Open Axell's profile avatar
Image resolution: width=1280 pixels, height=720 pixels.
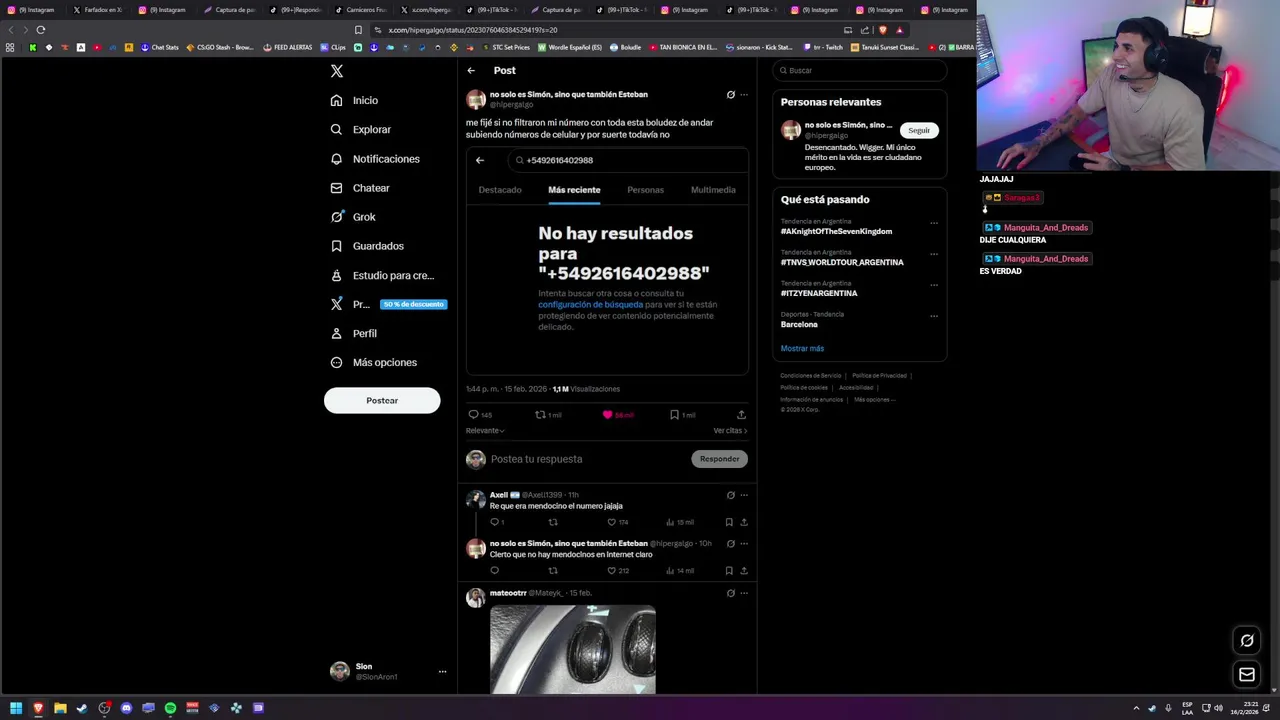476,500
